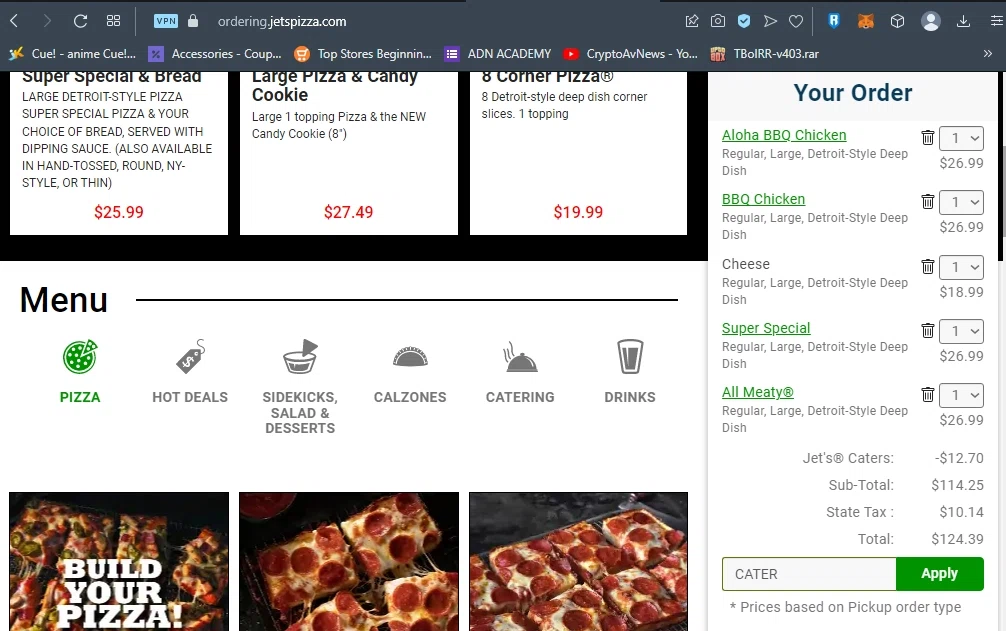Click the drinks cup icon
Screen dimensions: 1006x631
pyautogui.click(x=630, y=357)
